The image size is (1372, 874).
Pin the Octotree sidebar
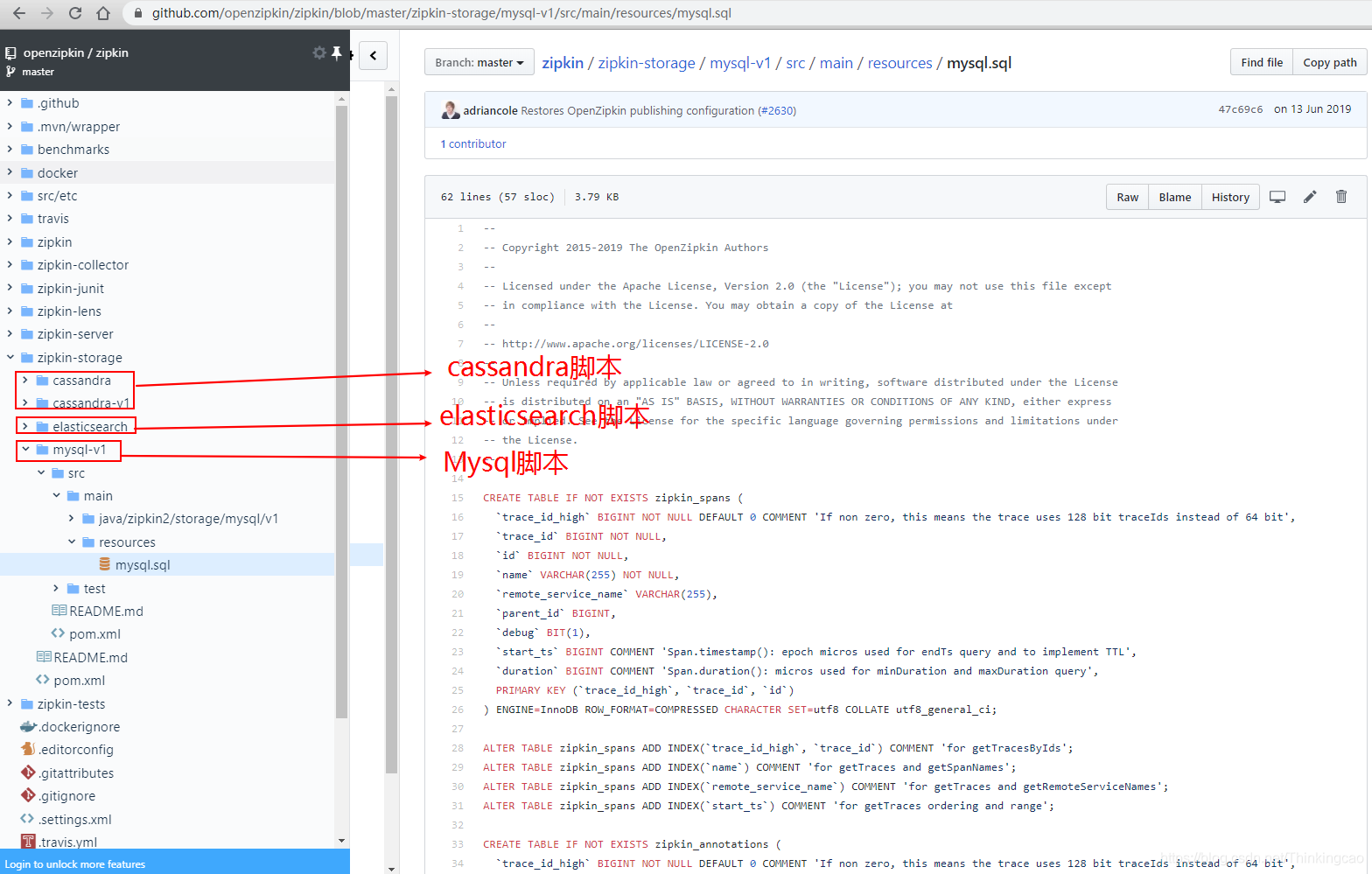click(337, 52)
